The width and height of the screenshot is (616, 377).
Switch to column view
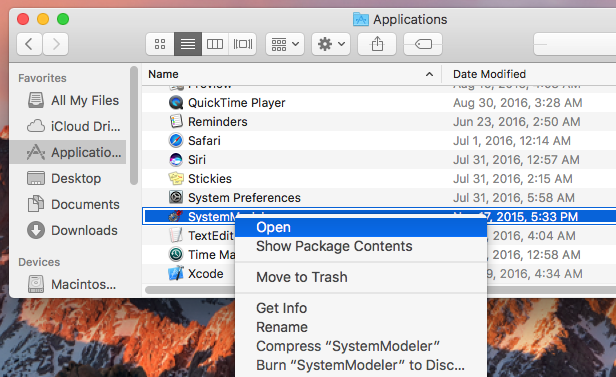click(x=215, y=44)
